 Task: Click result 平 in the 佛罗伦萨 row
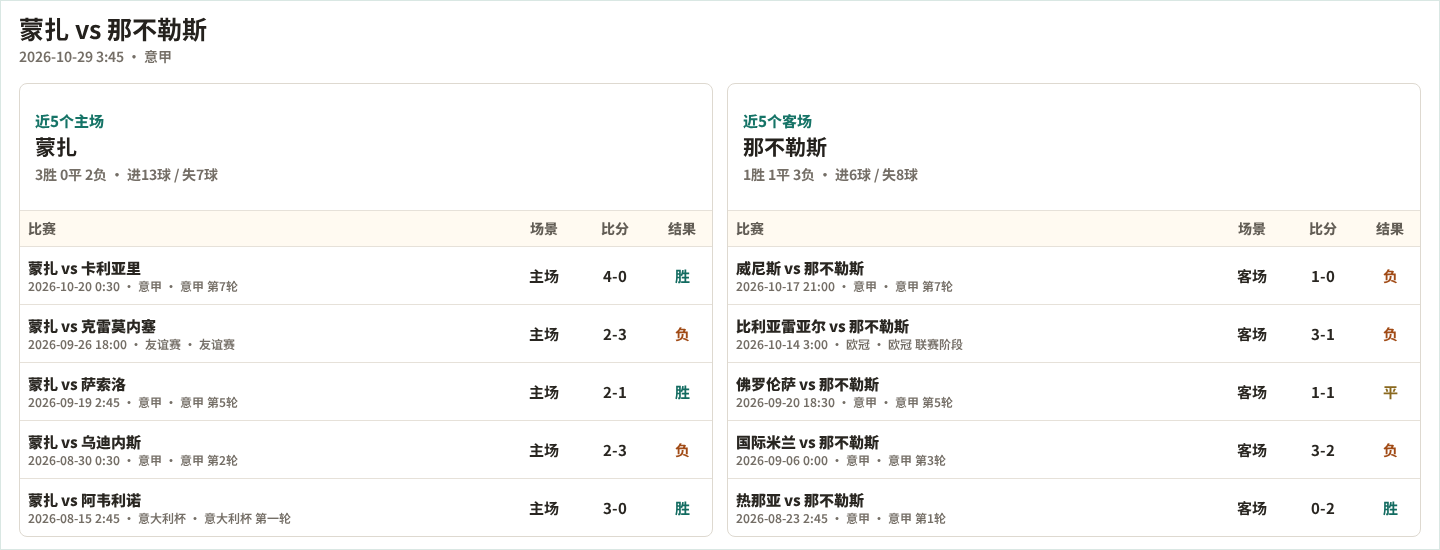(x=1390, y=392)
